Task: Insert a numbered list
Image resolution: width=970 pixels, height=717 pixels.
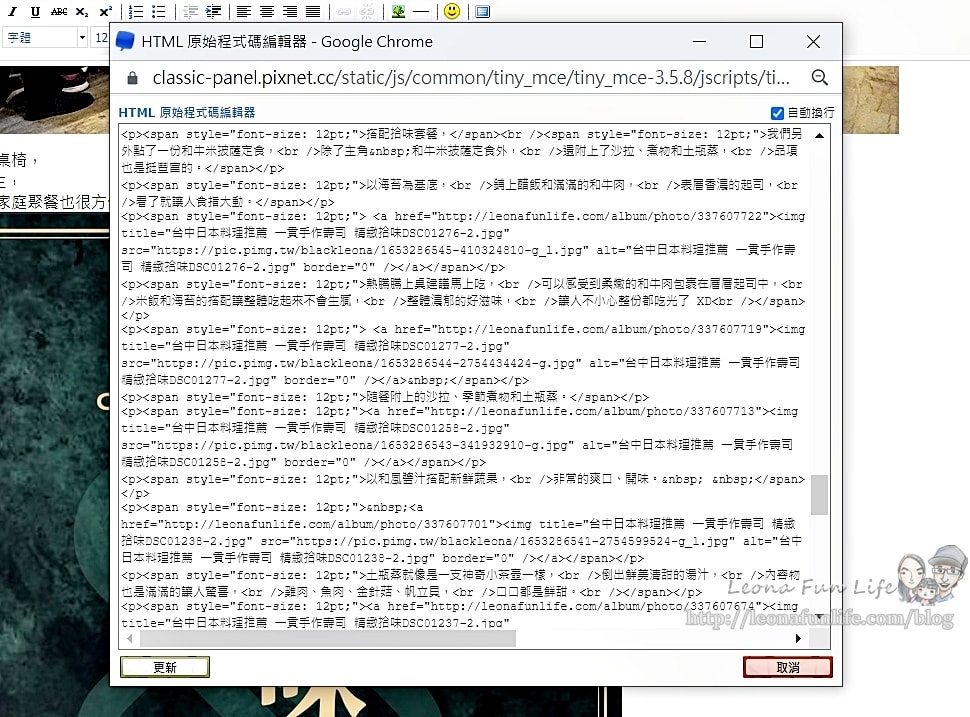Action: click(x=135, y=12)
